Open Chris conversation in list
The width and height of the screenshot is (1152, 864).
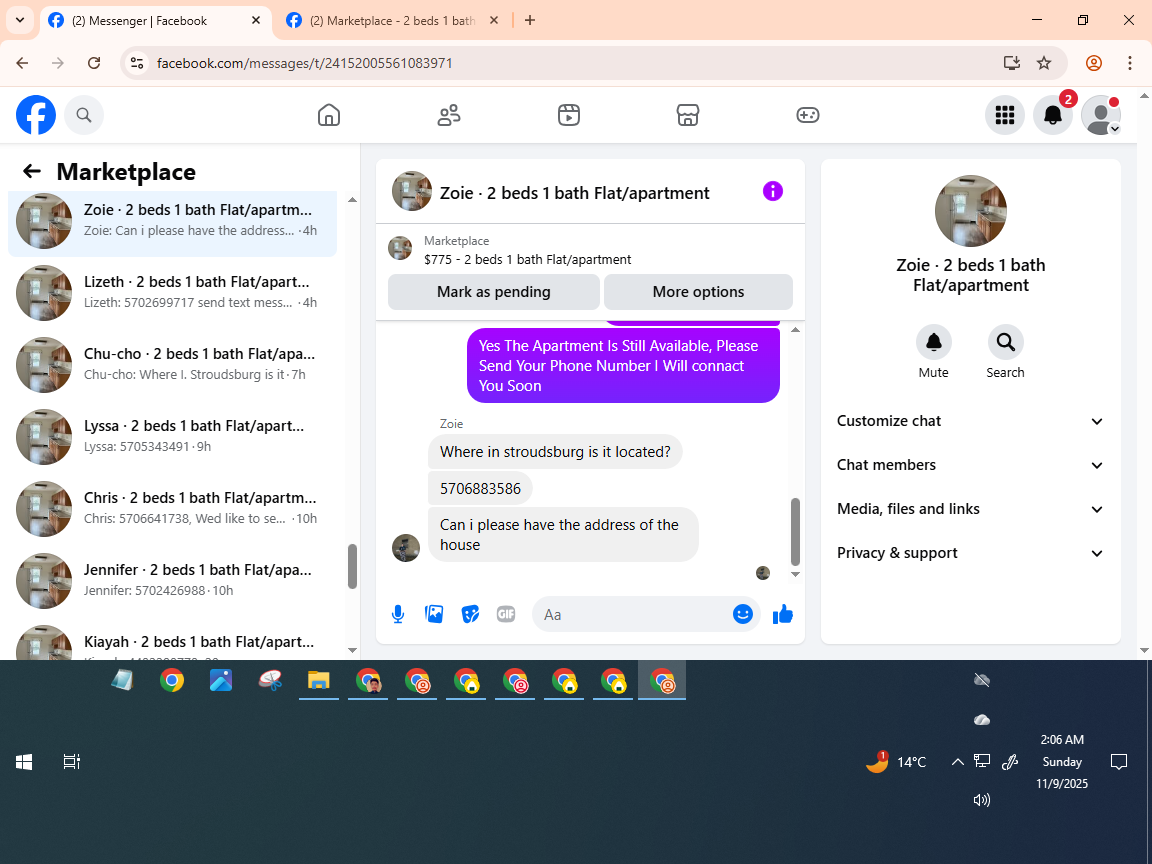tap(173, 508)
